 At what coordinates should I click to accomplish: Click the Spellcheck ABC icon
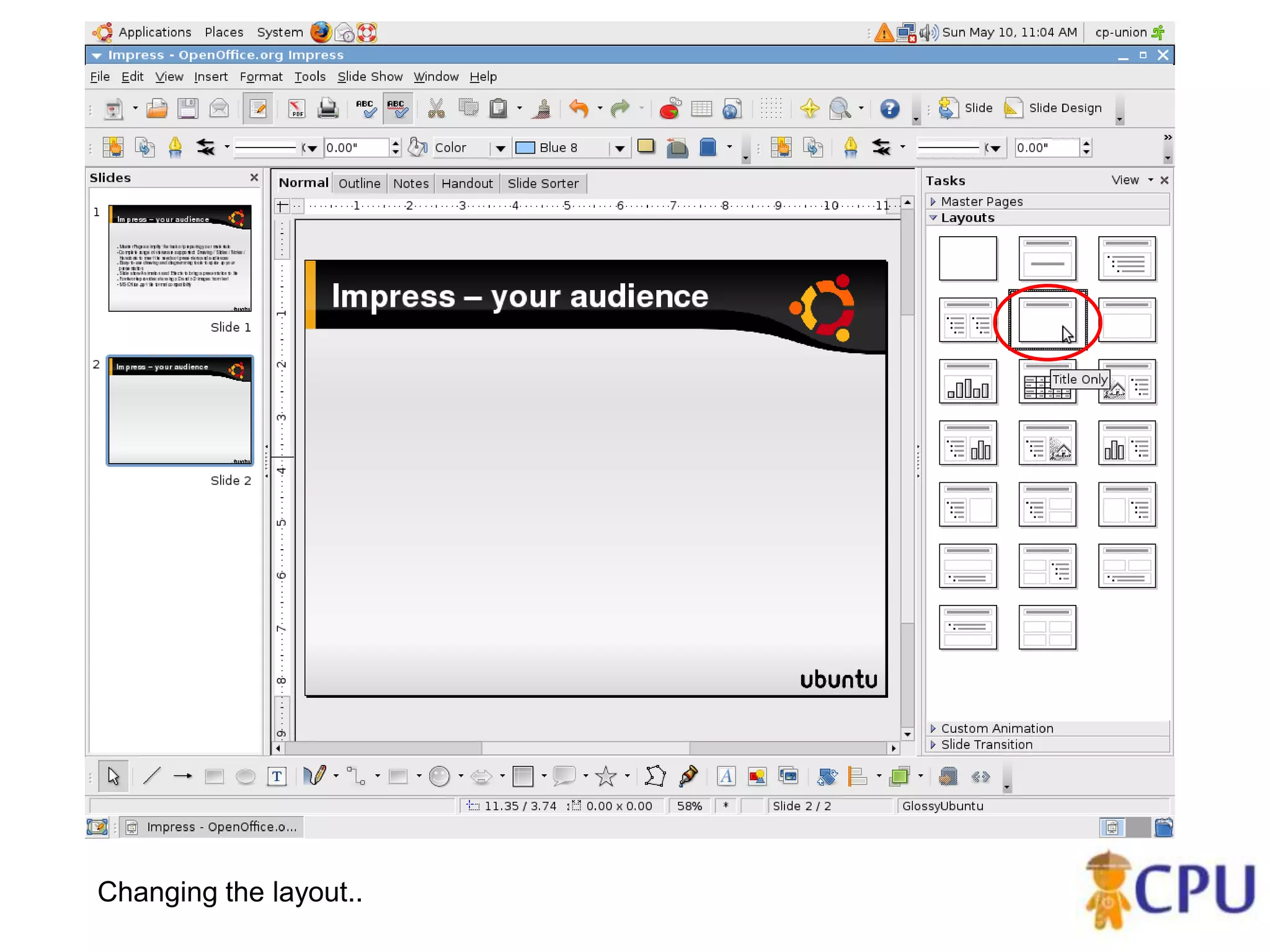tap(366, 109)
